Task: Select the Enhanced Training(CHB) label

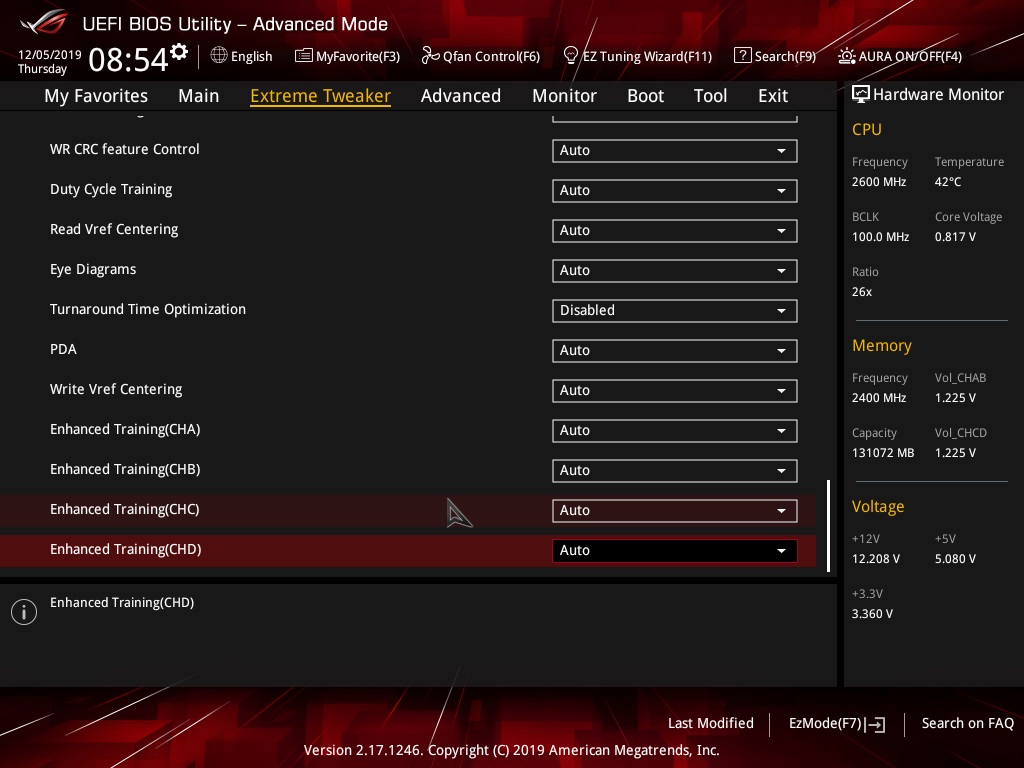Action: coord(125,470)
